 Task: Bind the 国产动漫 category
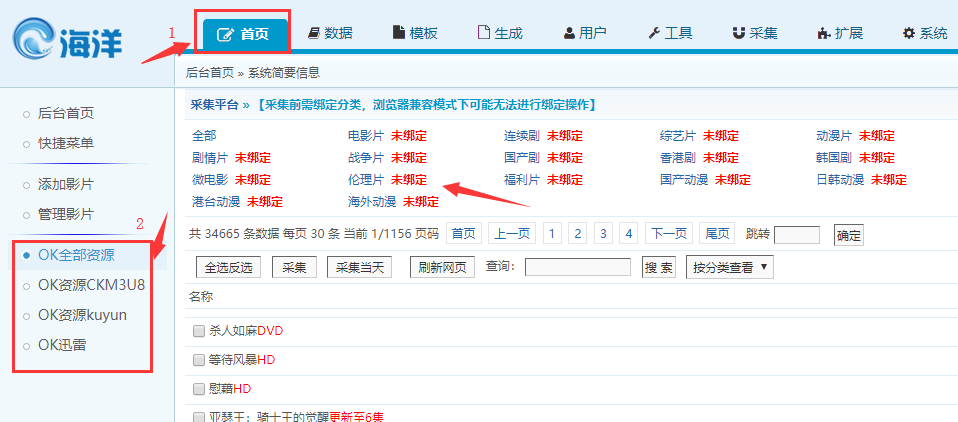click(733, 180)
